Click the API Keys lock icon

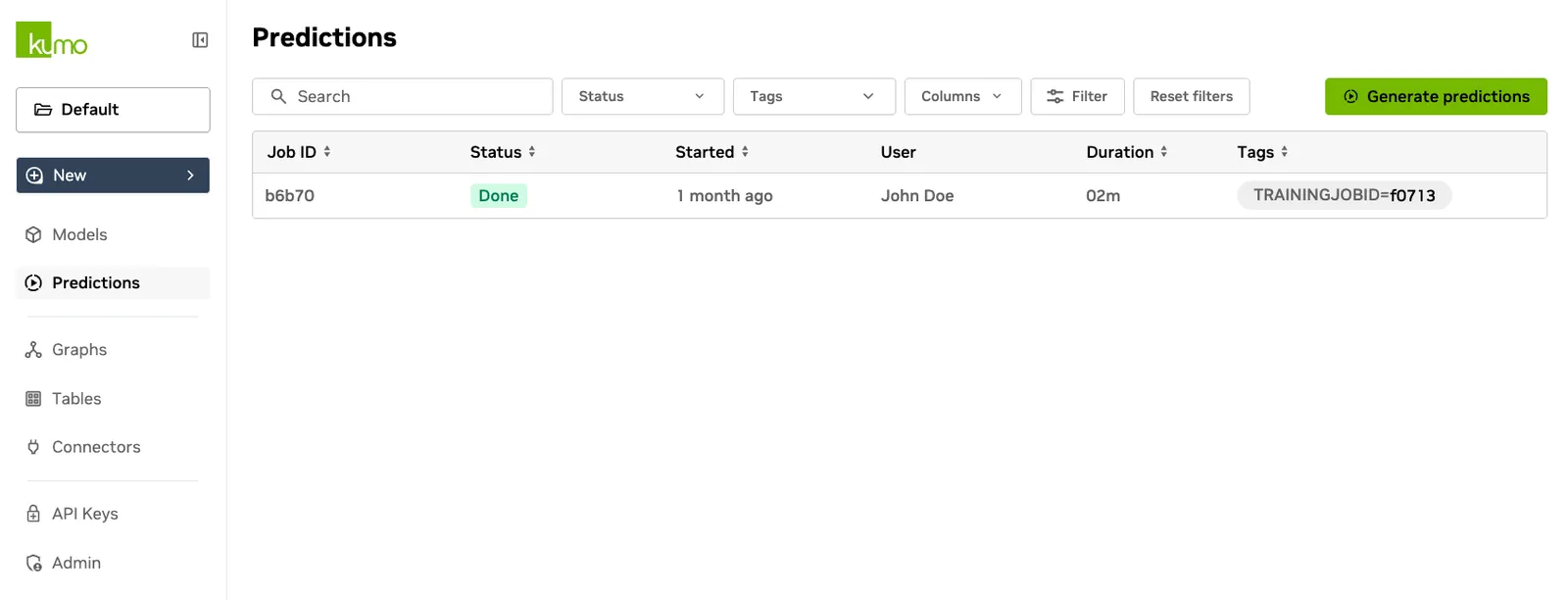coord(33,514)
